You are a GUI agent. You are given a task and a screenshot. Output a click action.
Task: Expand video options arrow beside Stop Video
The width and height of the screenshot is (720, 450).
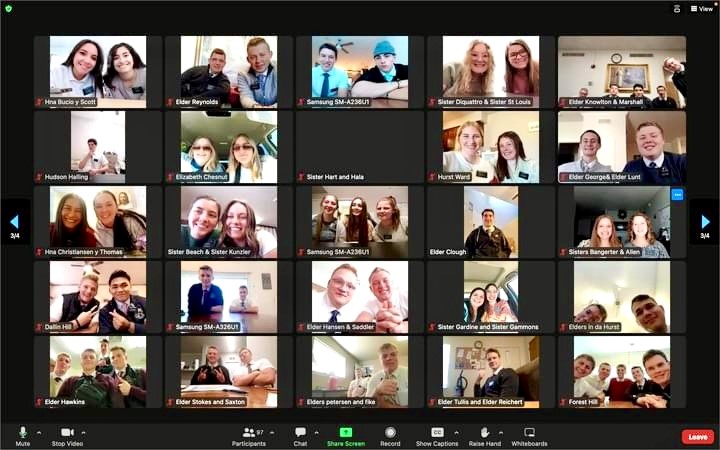tap(83, 432)
